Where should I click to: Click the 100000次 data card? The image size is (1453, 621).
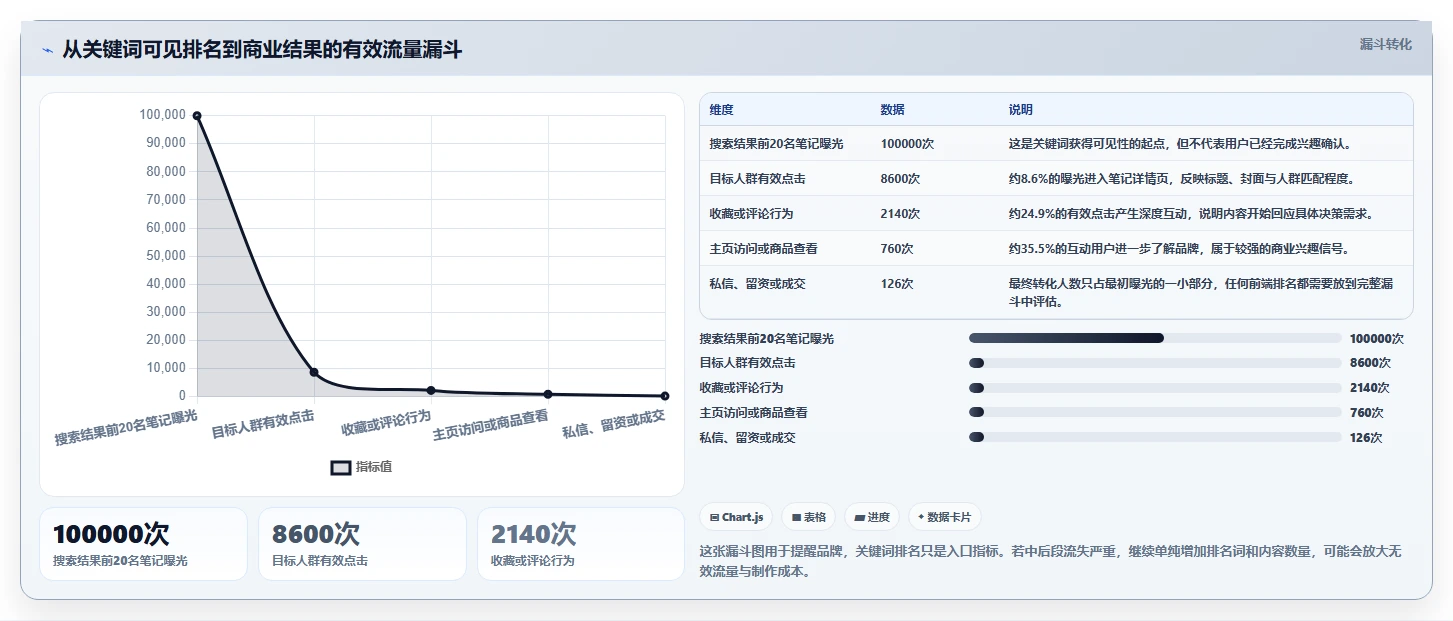click(x=143, y=544)
